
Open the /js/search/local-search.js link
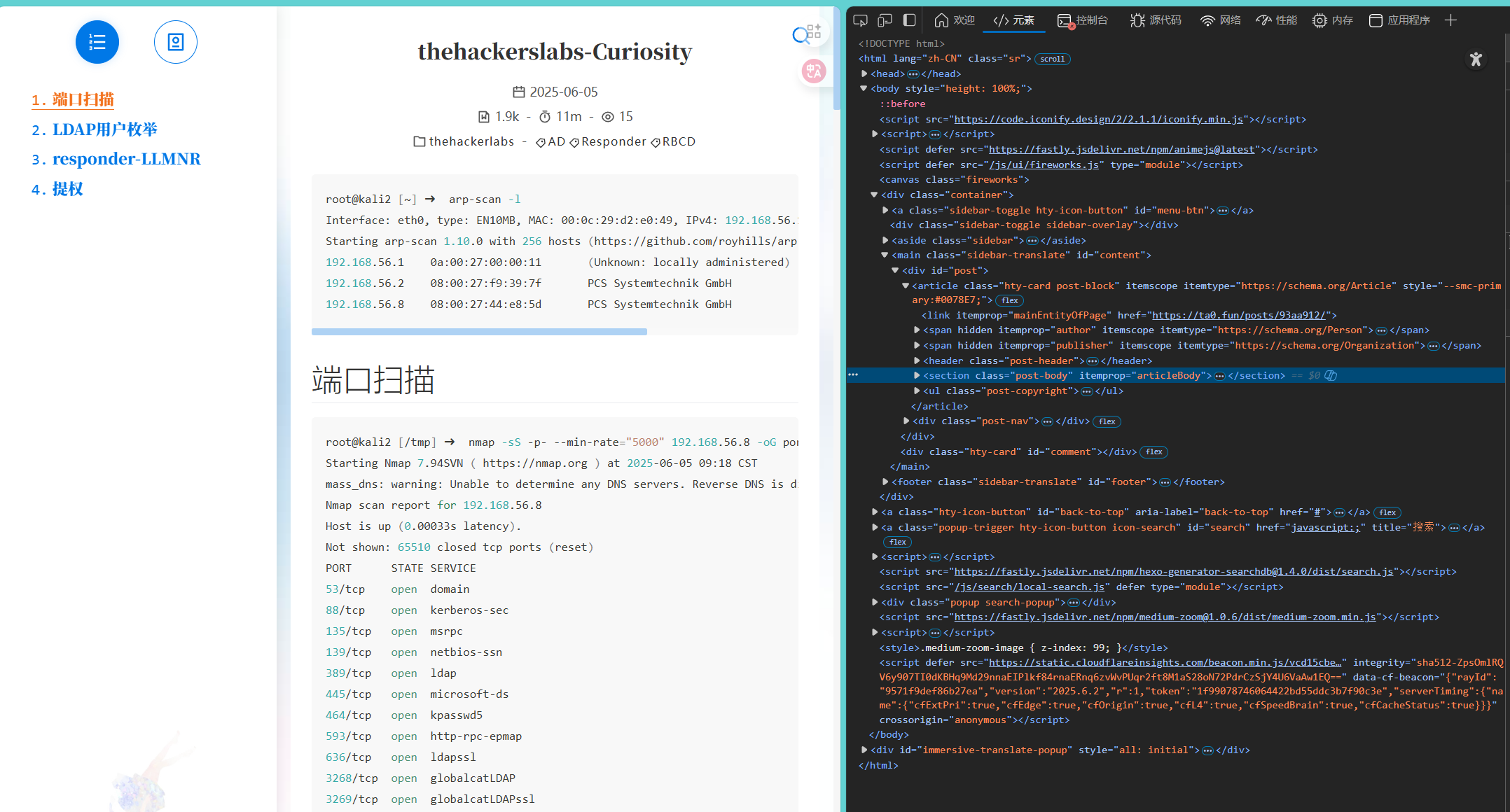1029,587
